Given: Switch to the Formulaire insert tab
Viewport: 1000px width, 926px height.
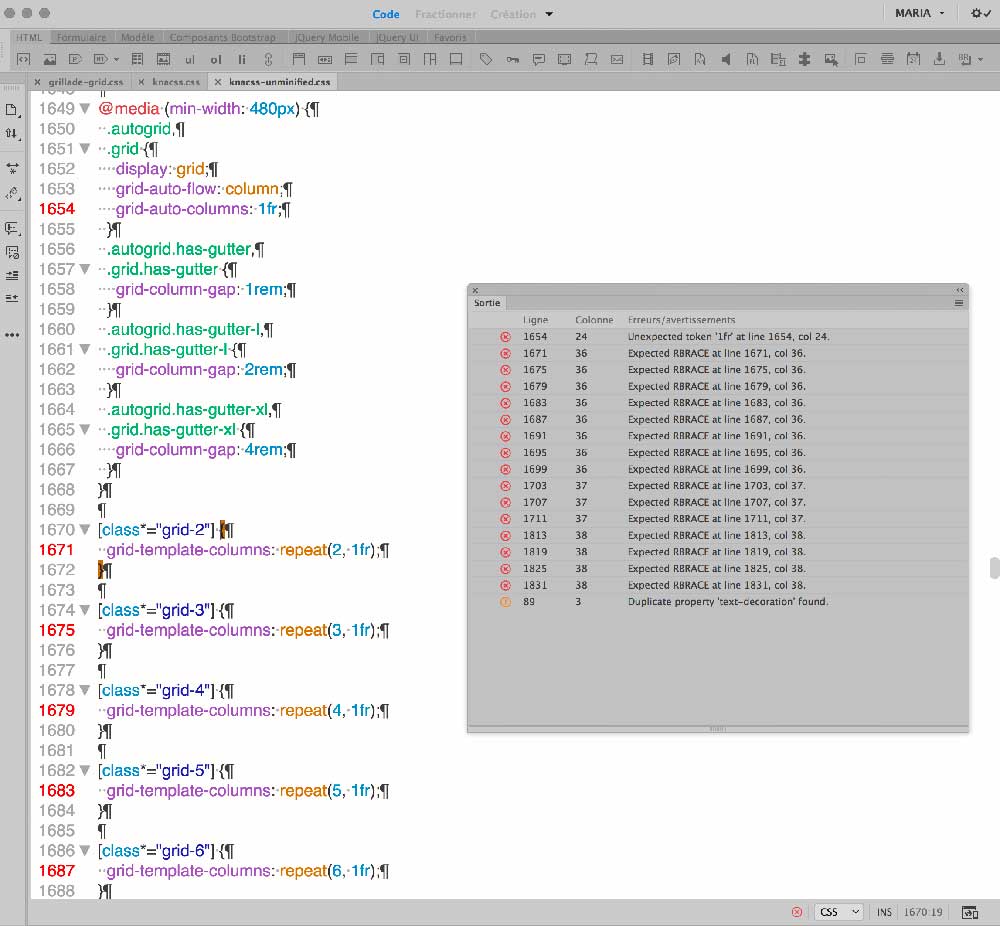Looking at the screenshot, I should pyautogui.click(x=82, y=38).
